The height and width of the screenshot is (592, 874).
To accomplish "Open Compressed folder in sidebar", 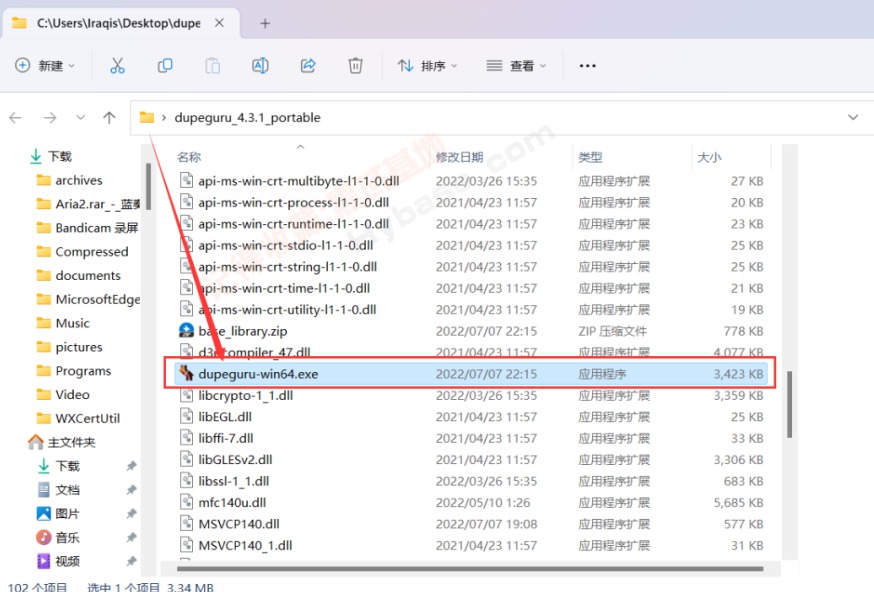I will [82, 251].
